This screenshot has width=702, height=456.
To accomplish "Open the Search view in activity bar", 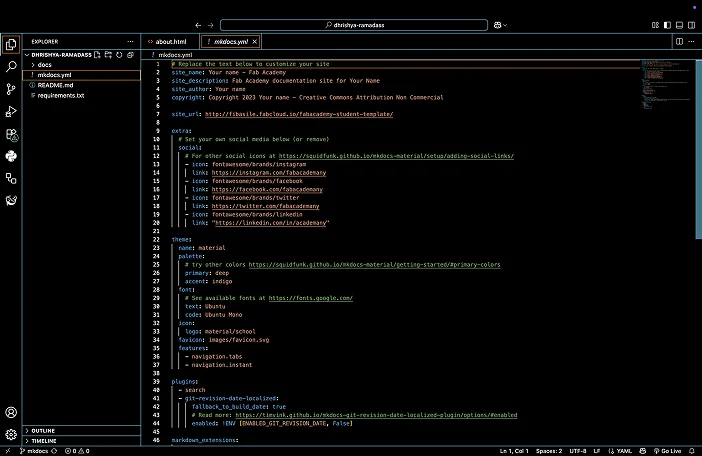I will 11,67.
